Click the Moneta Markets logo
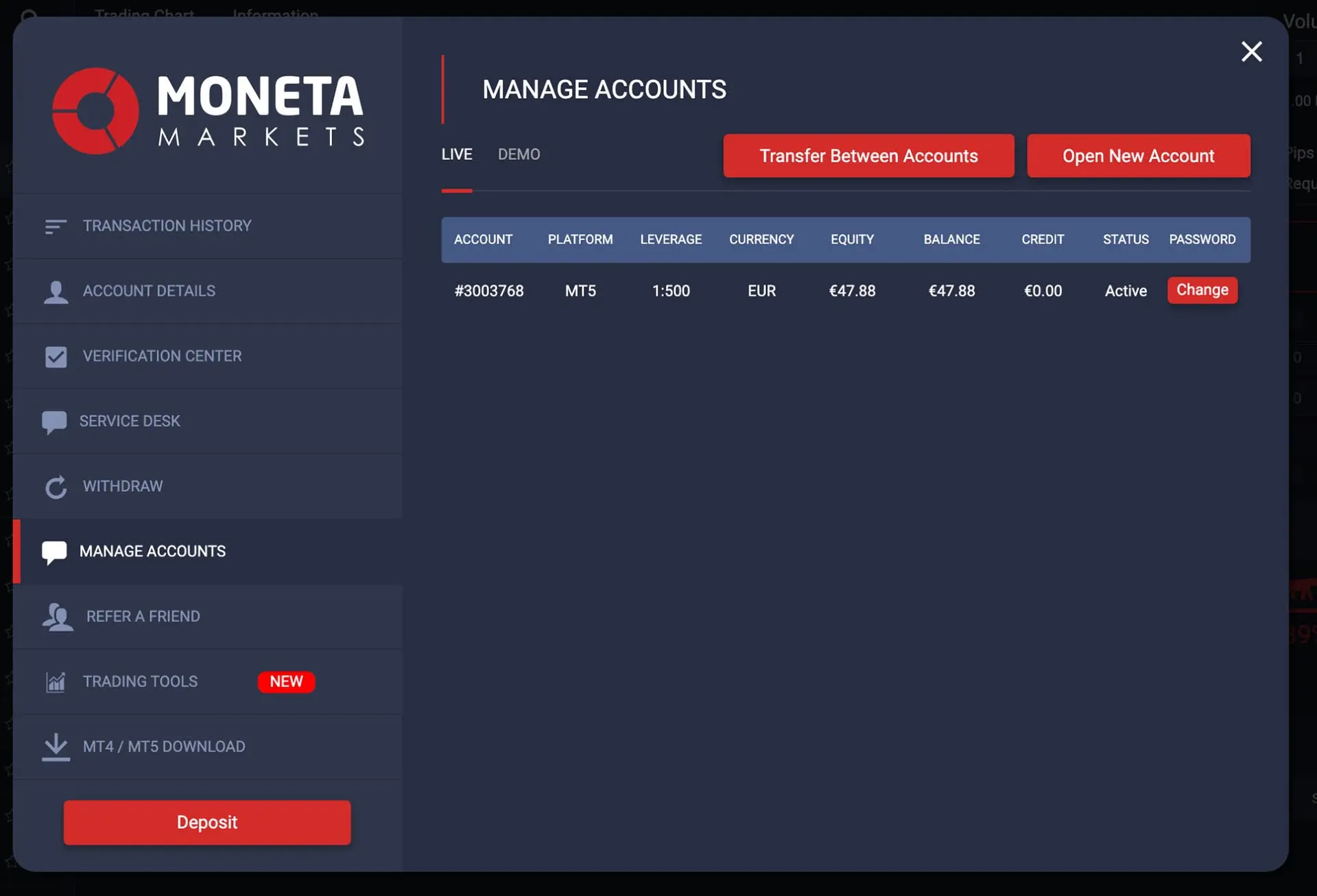This screenshot has width=1317, height=896. [208, 111]
